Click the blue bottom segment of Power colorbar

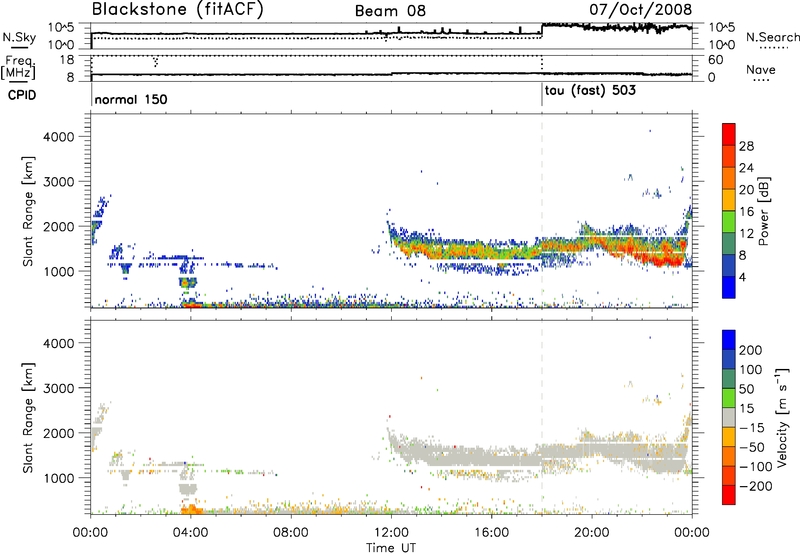(729, 287)
